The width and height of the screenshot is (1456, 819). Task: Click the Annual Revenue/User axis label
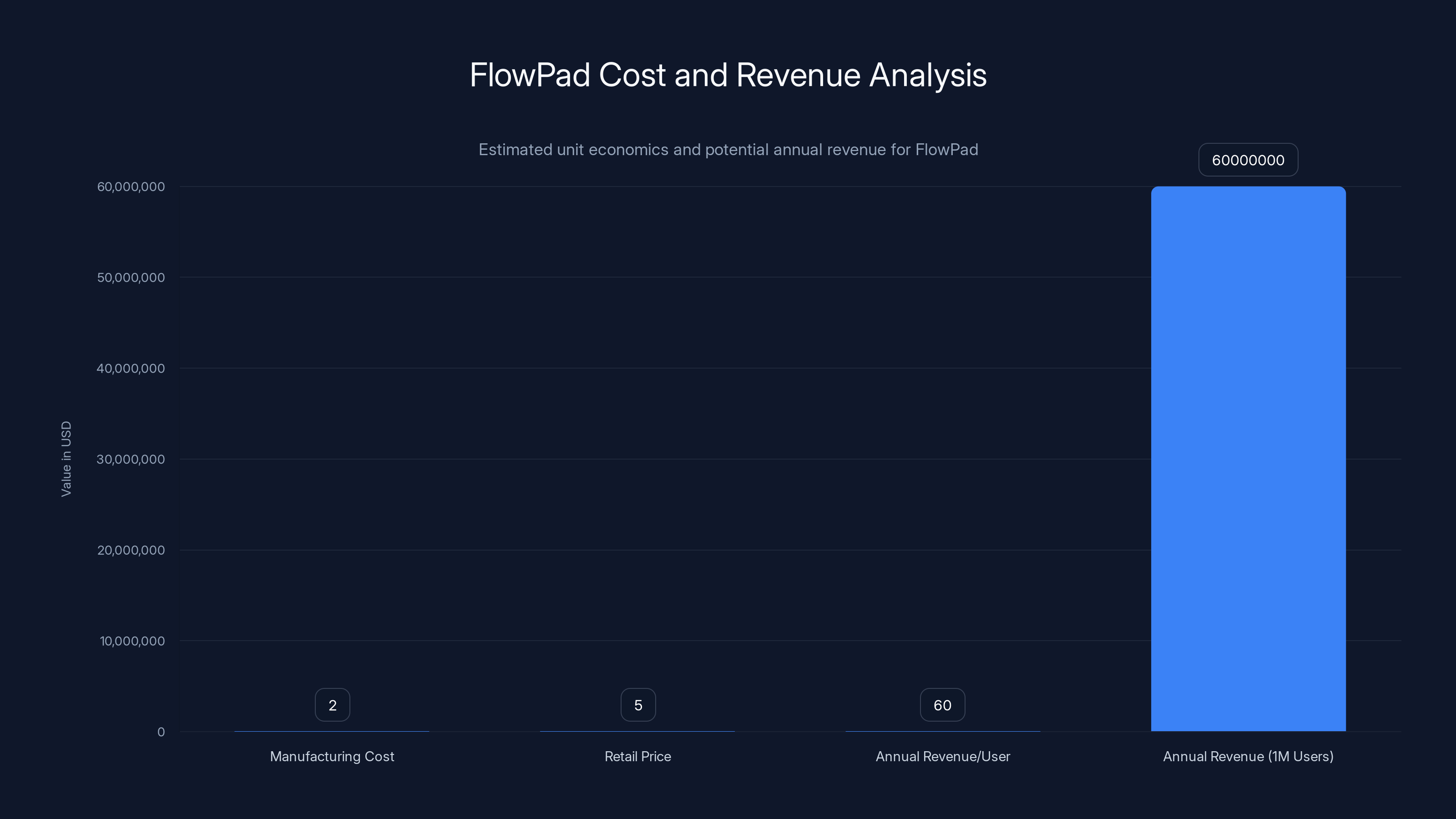[x=942, y=756]
